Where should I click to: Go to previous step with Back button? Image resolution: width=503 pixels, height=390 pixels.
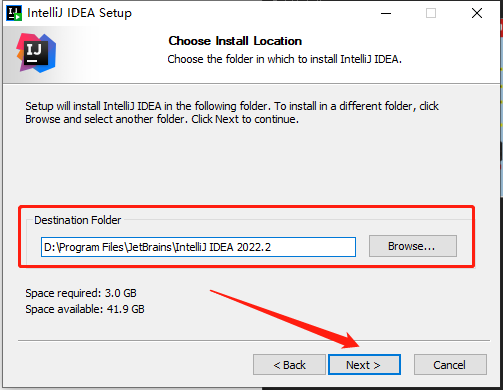[289, 365]
